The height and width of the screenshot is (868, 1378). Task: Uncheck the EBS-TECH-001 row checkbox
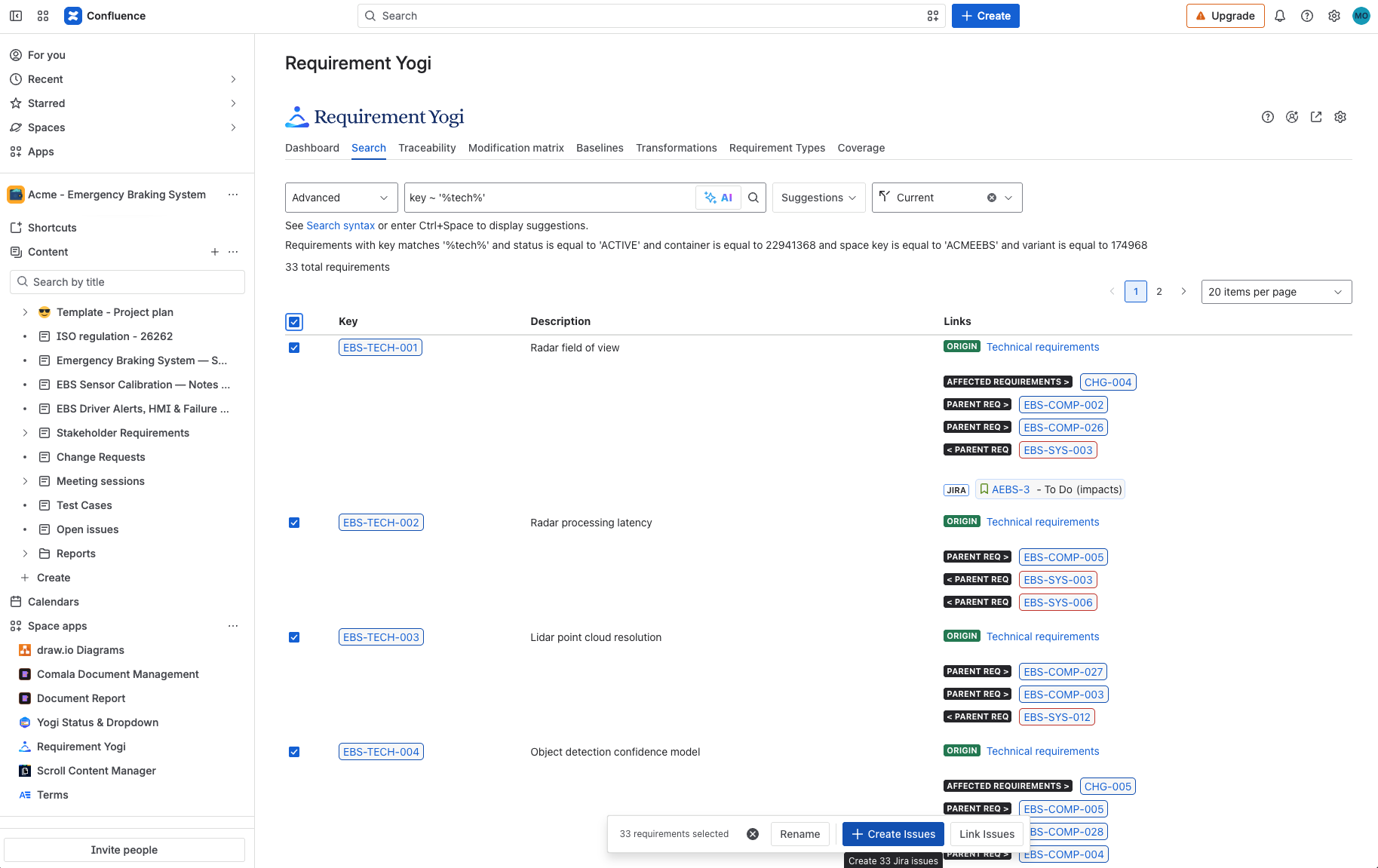point(294,348)
